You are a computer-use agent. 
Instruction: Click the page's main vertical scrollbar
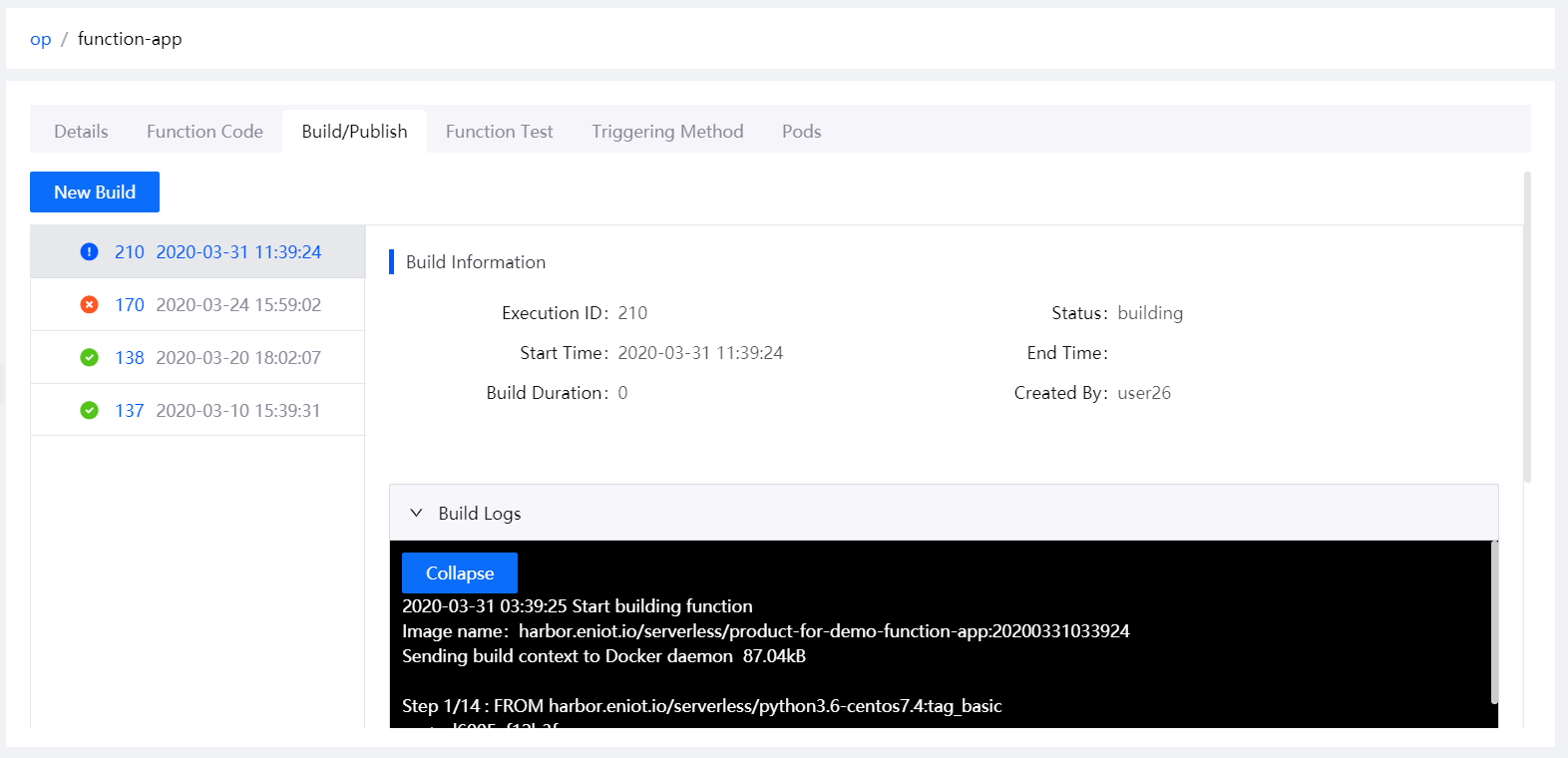pyautogui.click(x=1527, y=327)
